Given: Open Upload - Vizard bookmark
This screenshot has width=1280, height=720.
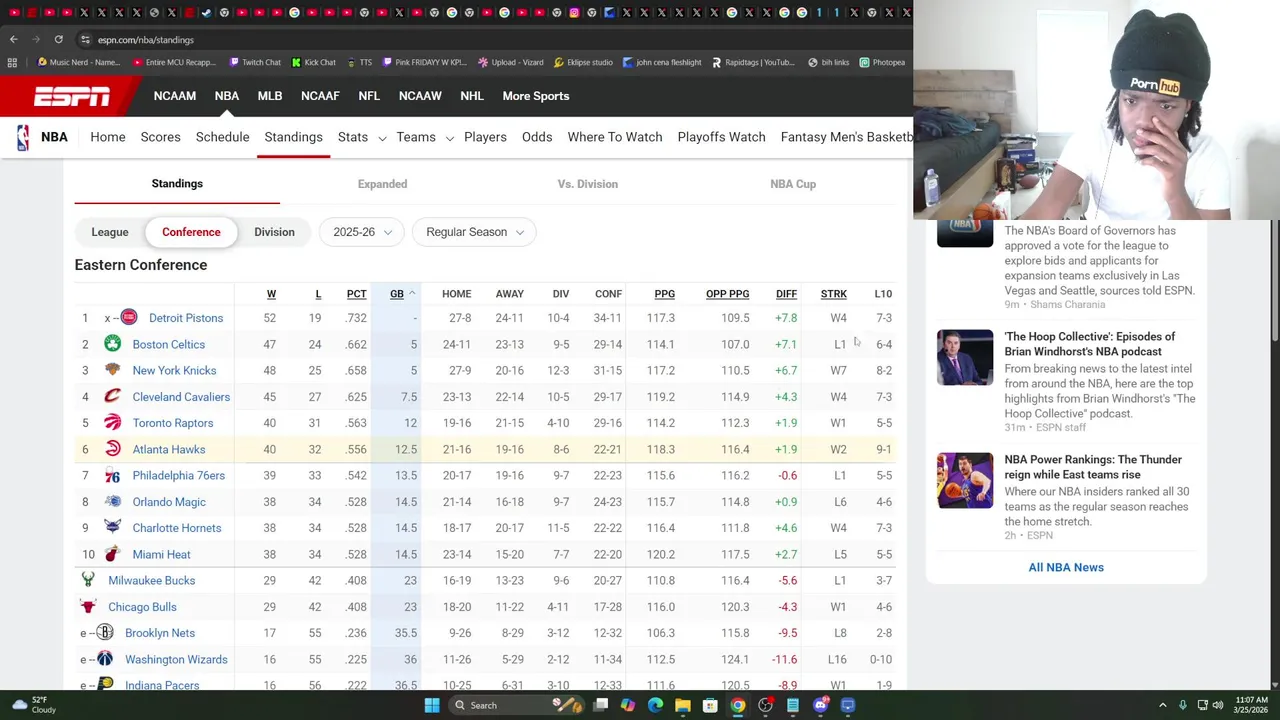Looking at the screenshot, I should [510, 62].
